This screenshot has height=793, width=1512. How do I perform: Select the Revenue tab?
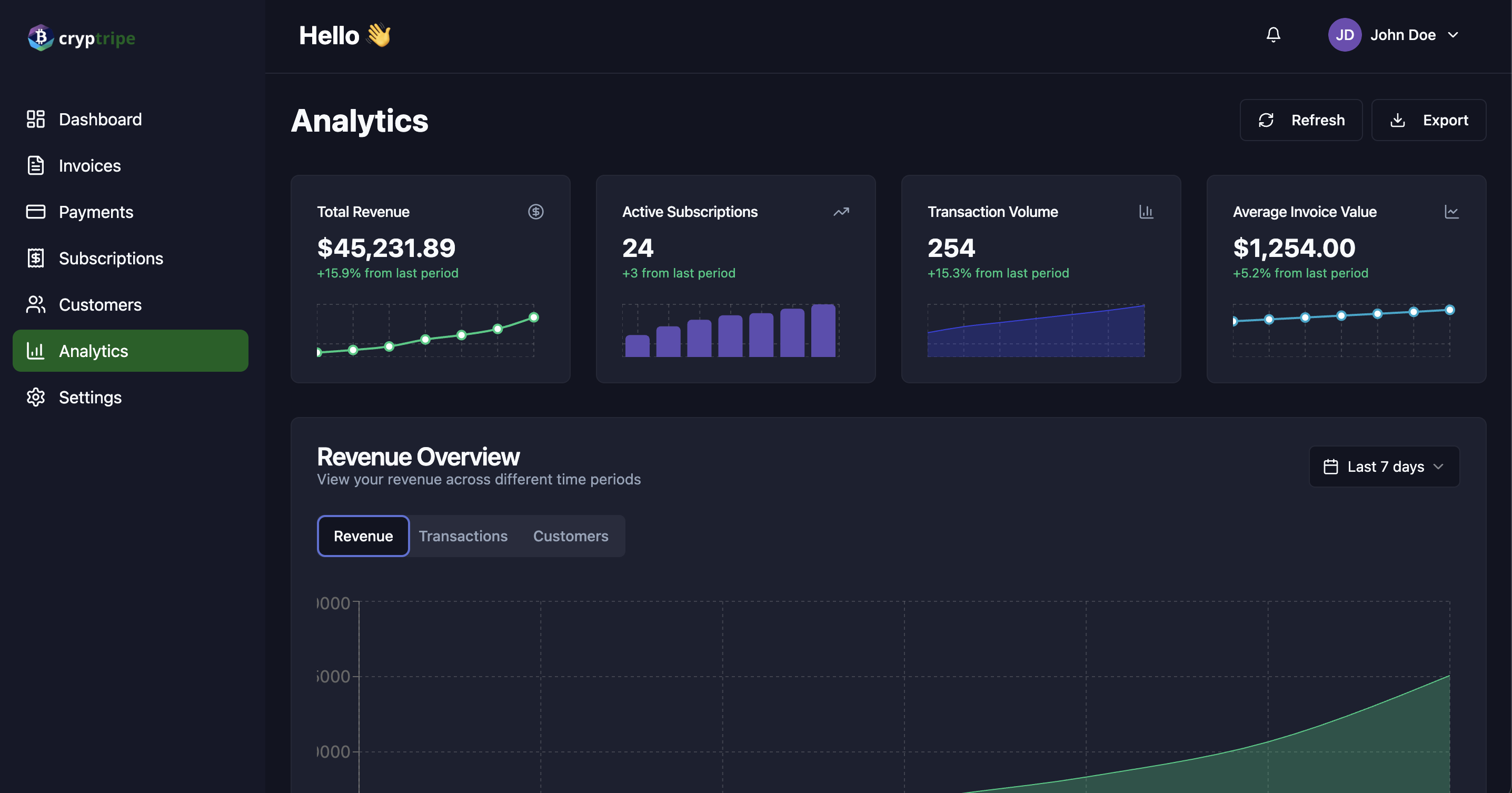click(x=363, y=536)
